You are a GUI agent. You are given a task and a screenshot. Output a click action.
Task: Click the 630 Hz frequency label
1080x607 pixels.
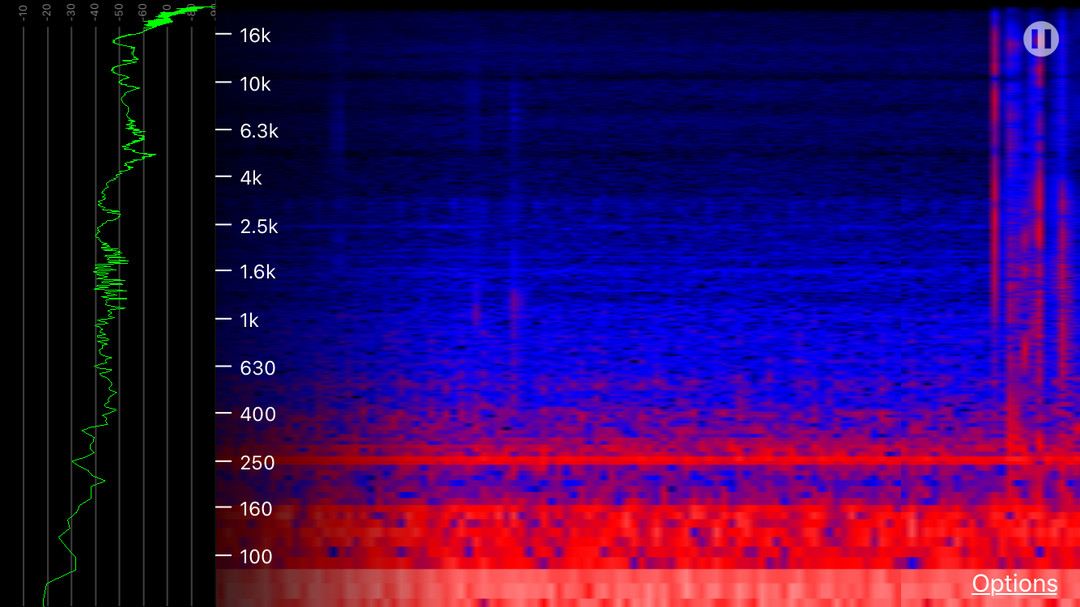tap(257, 368)
